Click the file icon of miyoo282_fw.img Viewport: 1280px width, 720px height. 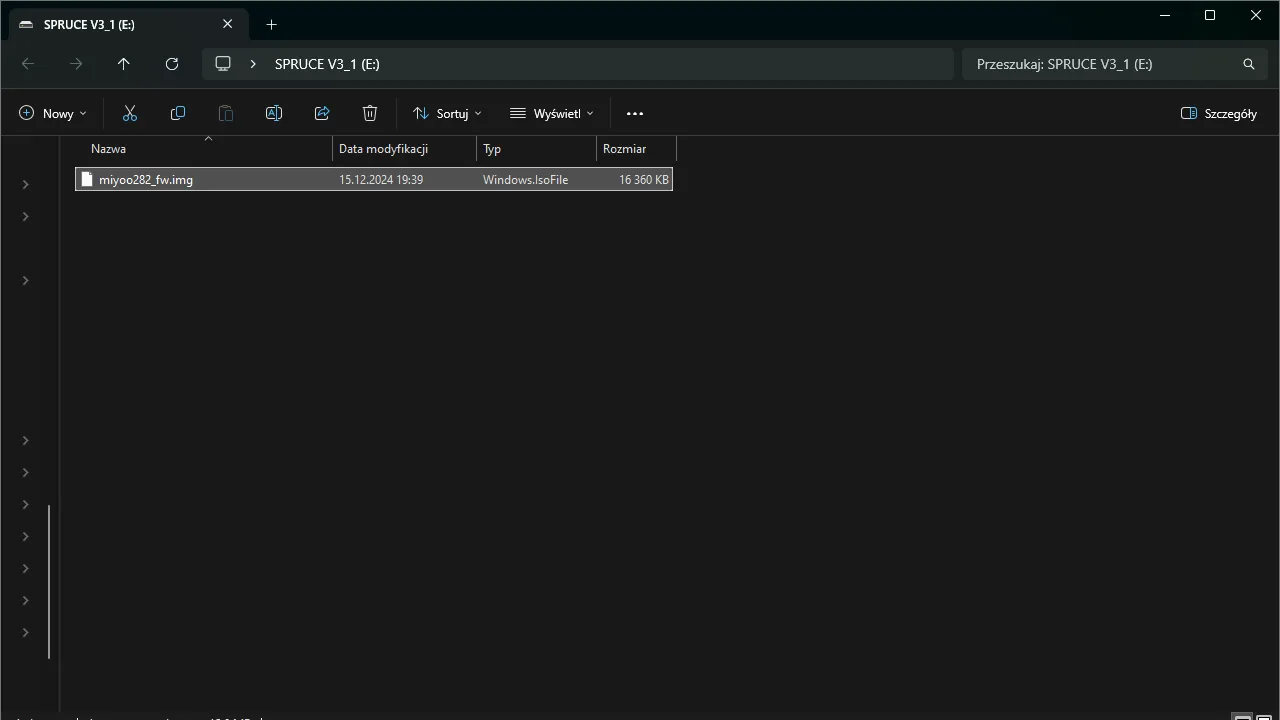(x=87, y=179)
